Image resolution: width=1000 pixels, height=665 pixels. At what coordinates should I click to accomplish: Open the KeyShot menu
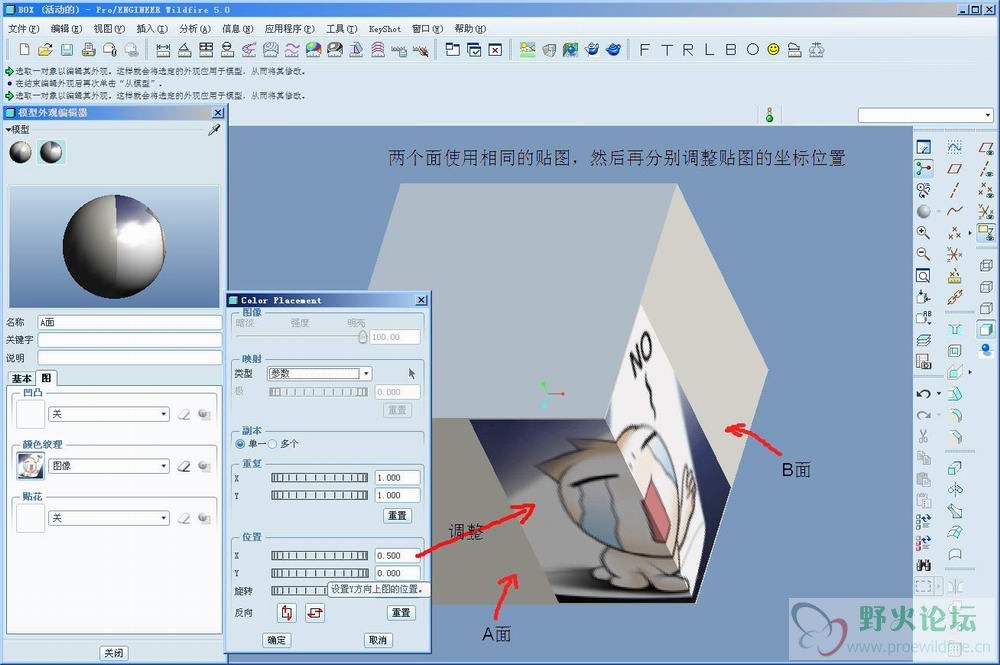tap(385, 29)
